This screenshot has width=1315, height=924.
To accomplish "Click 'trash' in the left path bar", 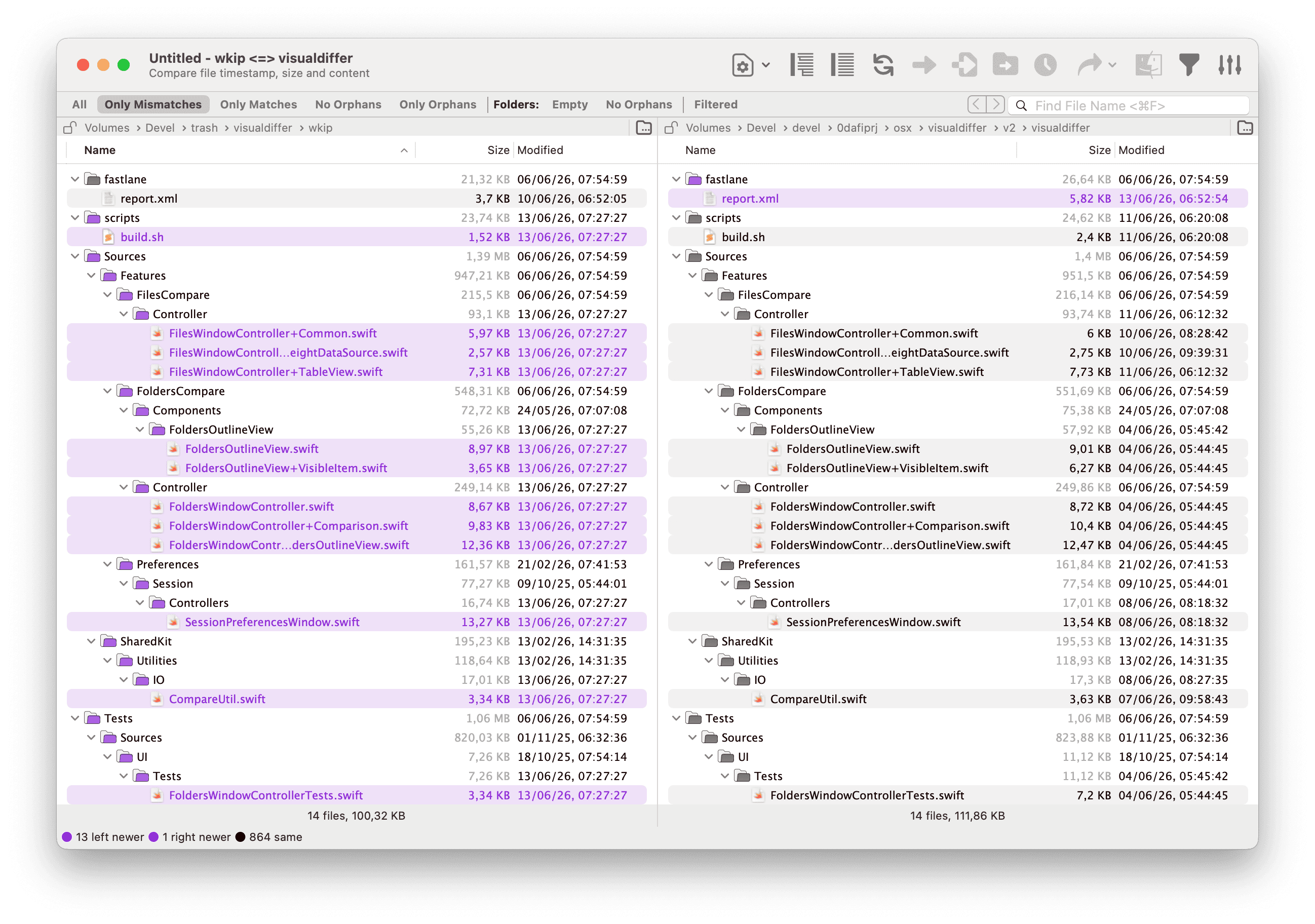I will tap(205, 128).
